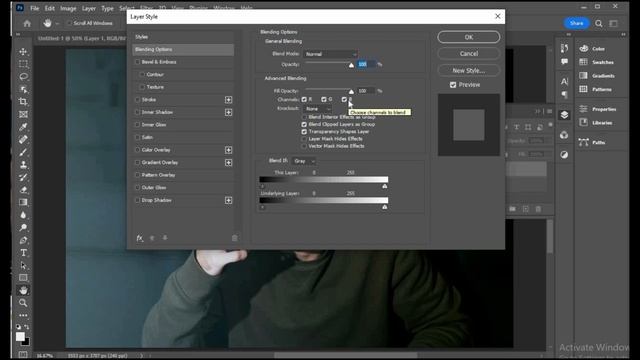Click the New Style button

[469, 70]
